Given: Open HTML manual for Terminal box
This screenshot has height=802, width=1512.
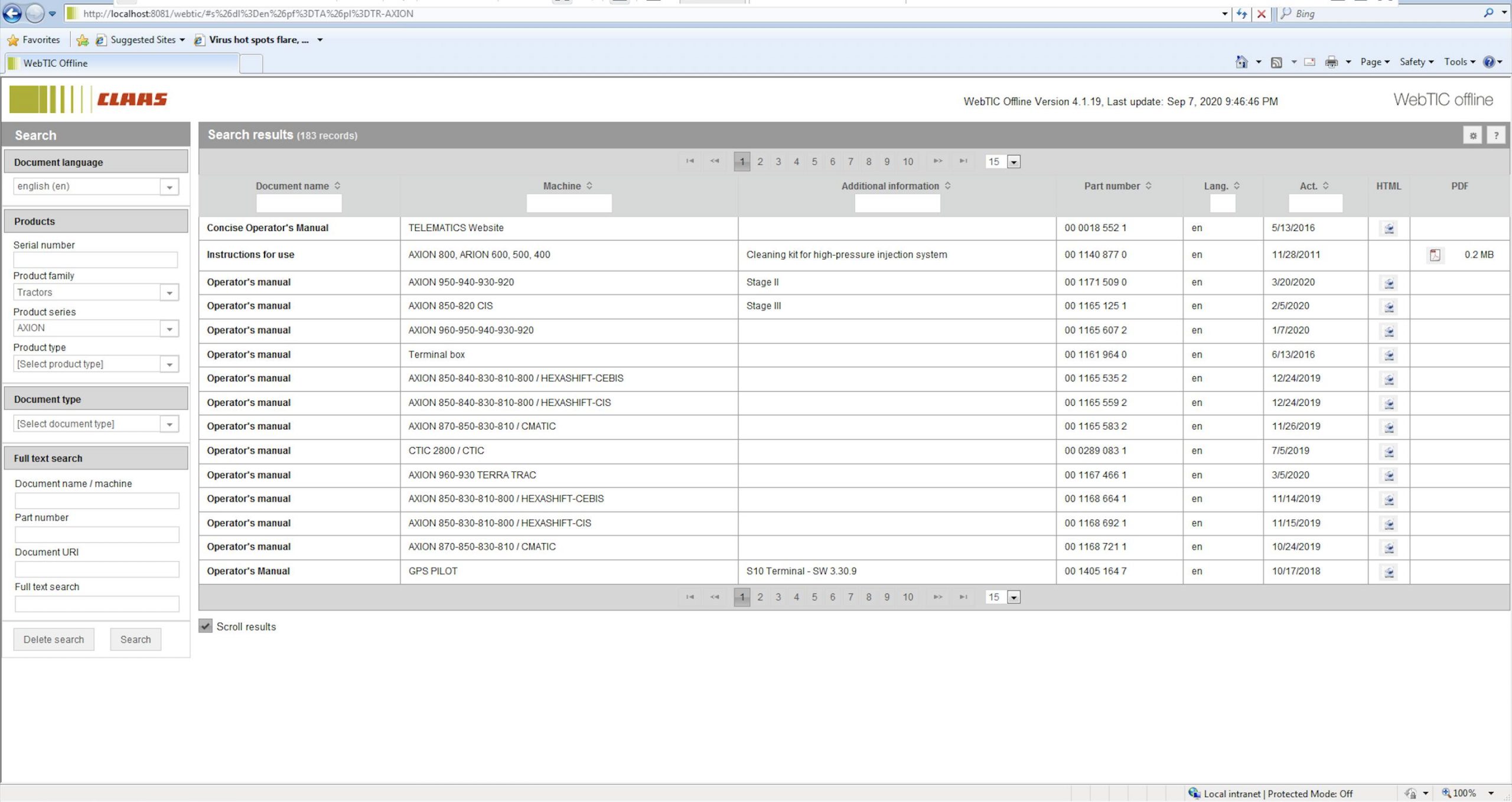Looking at the screenshot, I should point(1389,355).
